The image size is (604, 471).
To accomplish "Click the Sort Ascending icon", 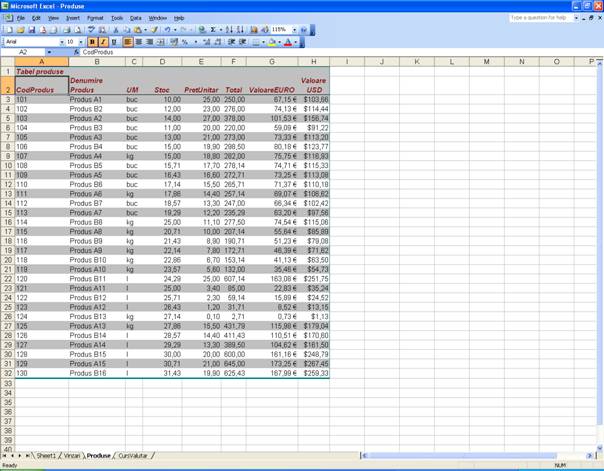I will 228,30.
